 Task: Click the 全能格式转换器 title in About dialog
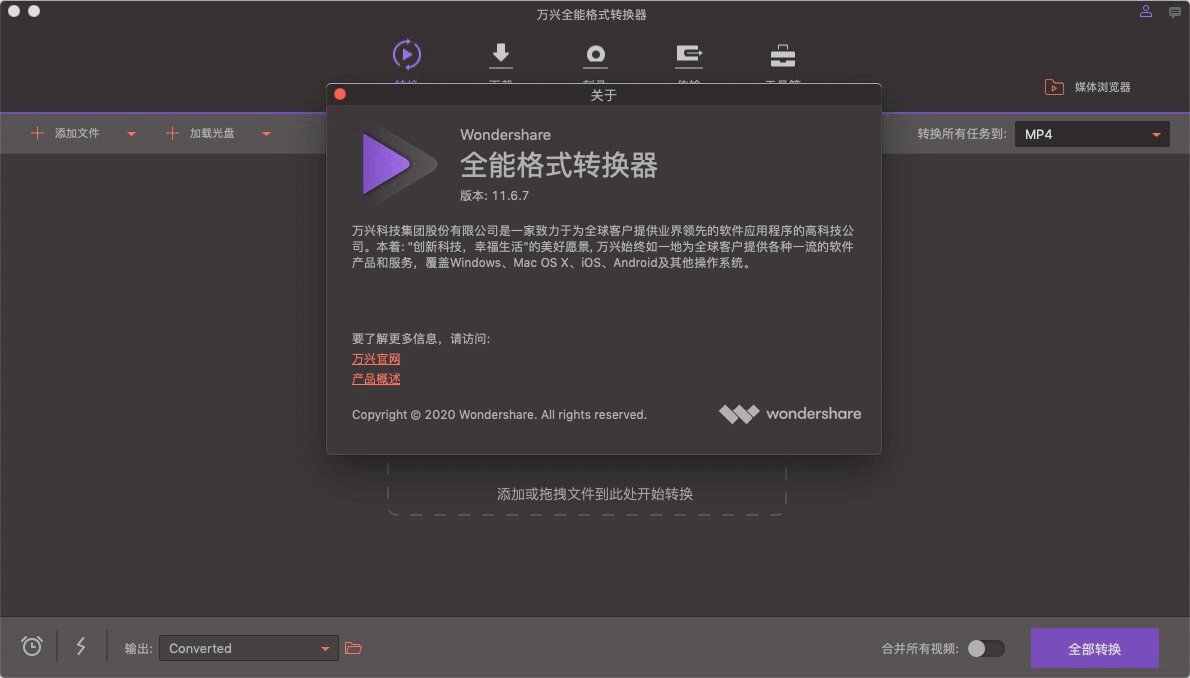pos(559,165)
